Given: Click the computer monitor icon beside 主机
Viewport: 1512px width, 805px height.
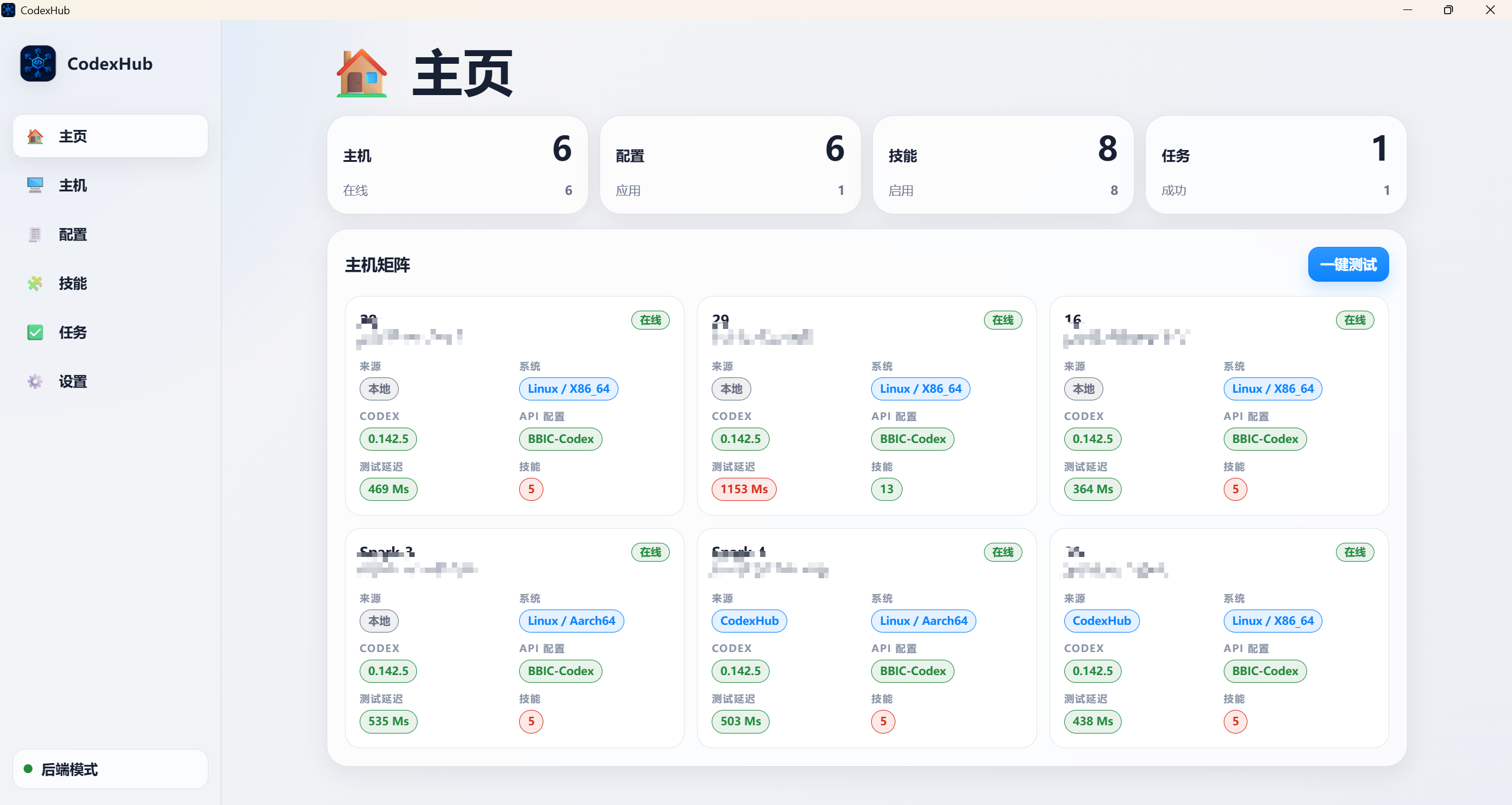Looking at the screenshot, I should click(x=35, y=185).
